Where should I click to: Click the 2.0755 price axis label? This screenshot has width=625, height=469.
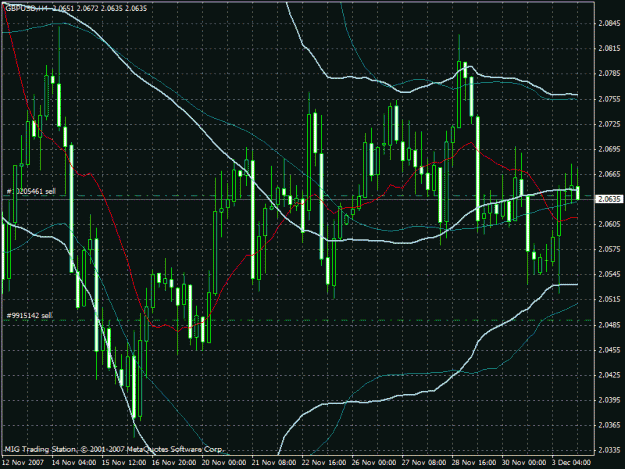609,99
